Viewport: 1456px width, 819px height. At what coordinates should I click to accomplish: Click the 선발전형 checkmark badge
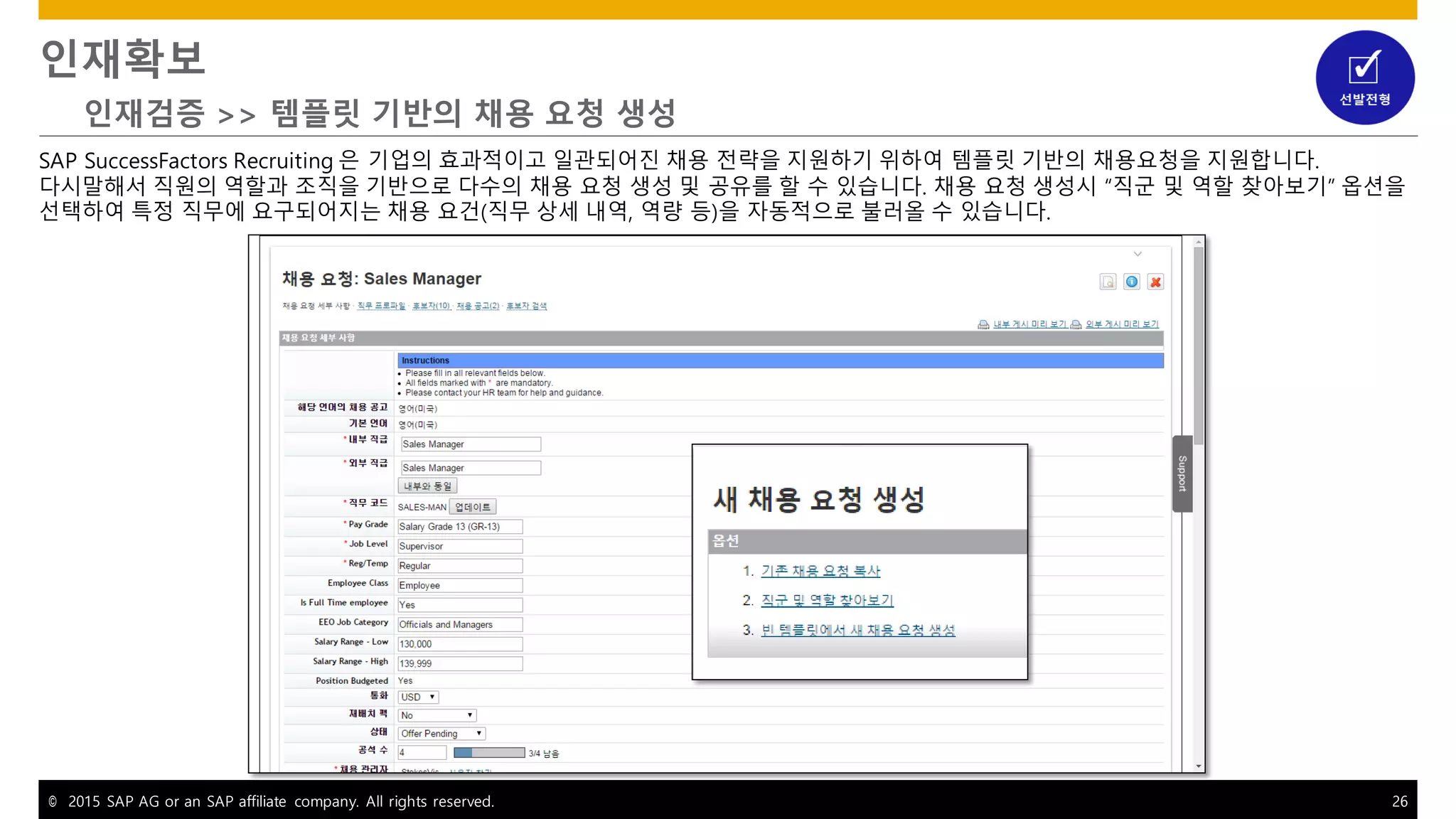[1365, 77]
